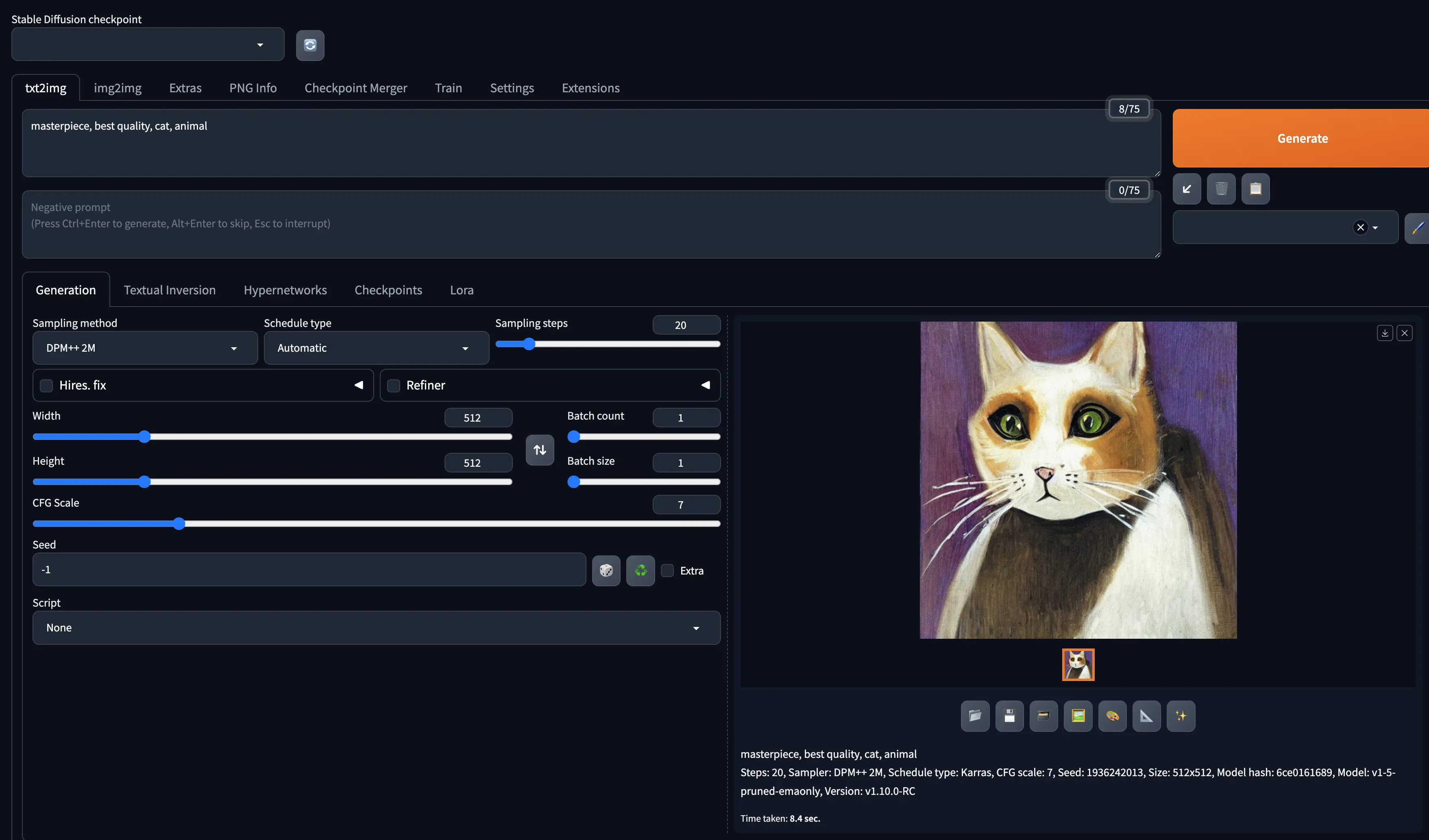Switch width and height with swap icon
The width and height of the screenshot is (1429, 840).
[540, 449]
